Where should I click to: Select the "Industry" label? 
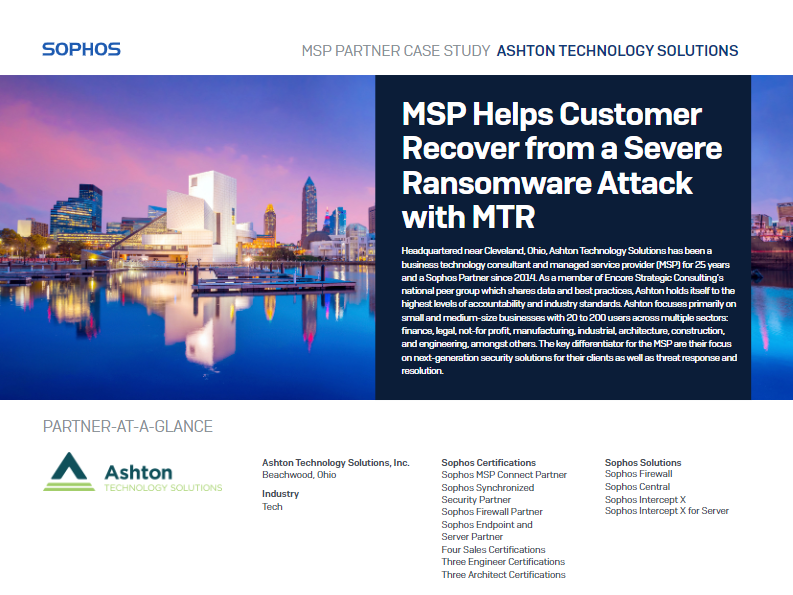coord(280,494)
